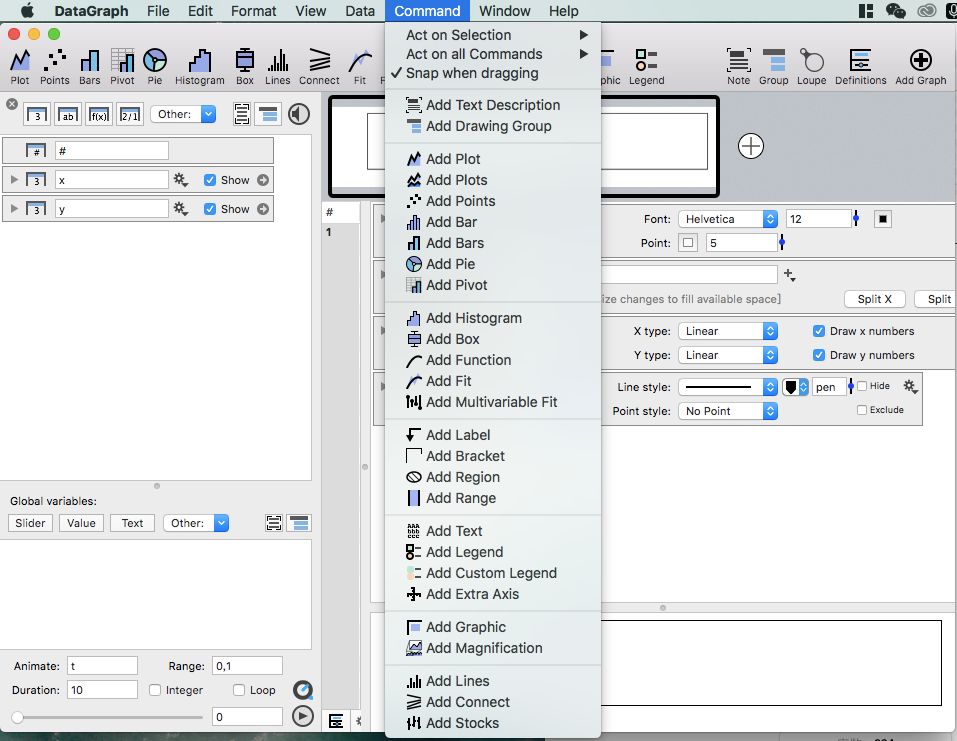The width and height of the screenshot is (957, 741).
Task: Open the Data menu in menu bar
Action: [360, 11]
